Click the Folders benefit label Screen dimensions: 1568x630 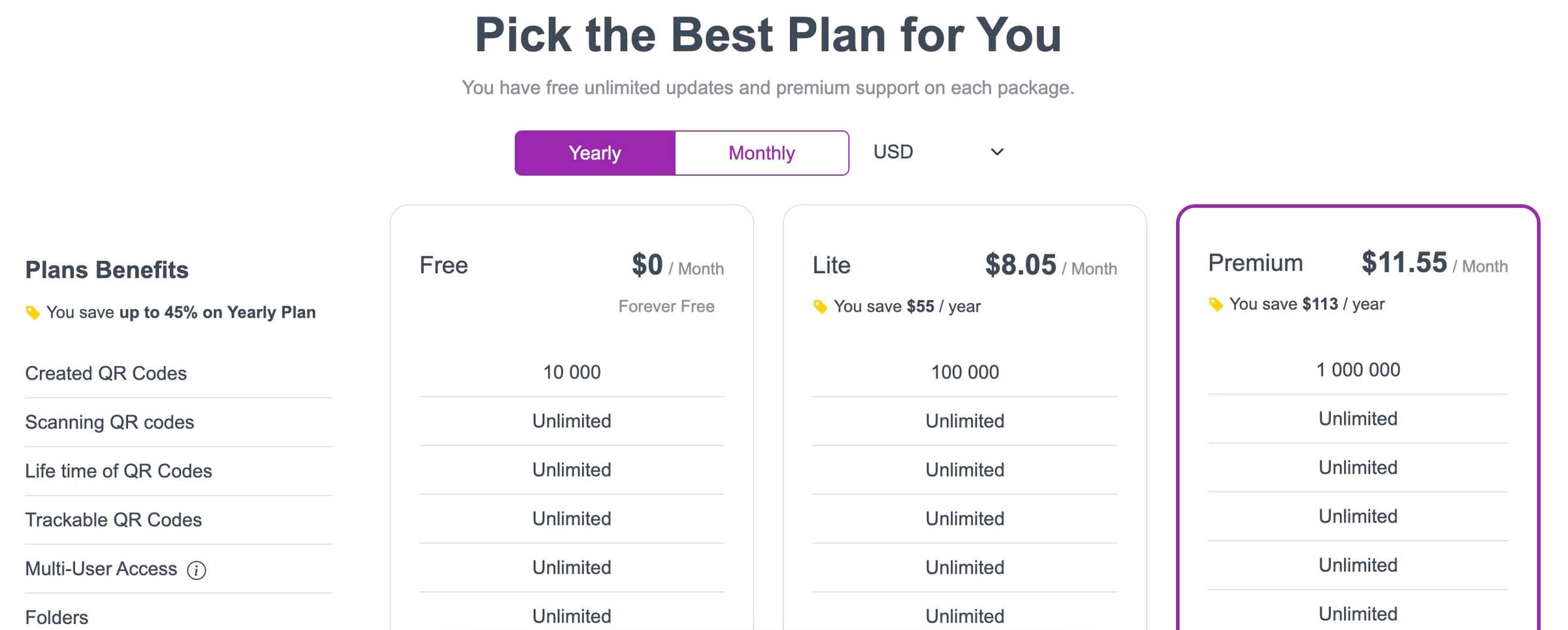click(x=56, y=617)
